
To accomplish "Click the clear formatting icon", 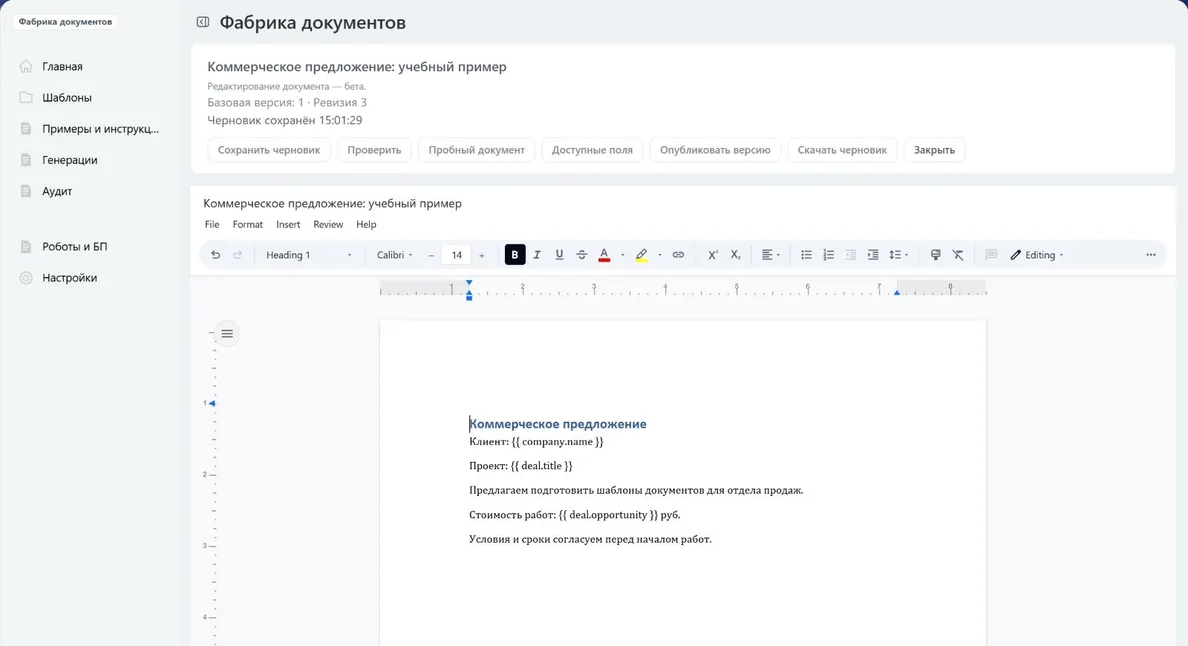I will coord(958,255).
